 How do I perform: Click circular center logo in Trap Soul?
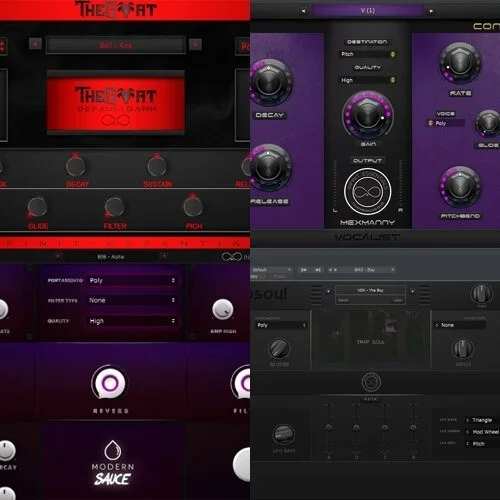(x=371, y=381)
